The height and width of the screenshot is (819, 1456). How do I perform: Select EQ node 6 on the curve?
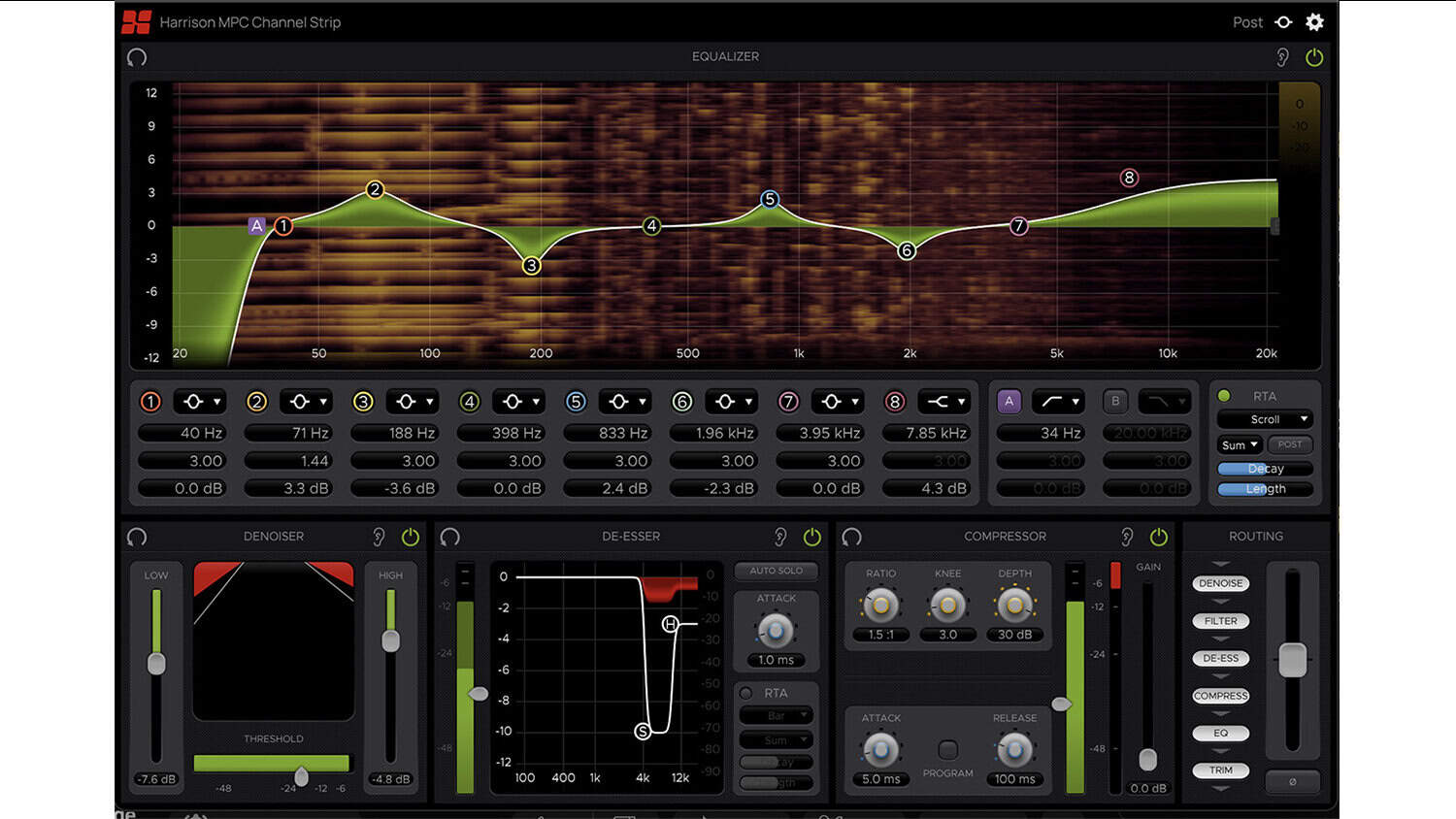(907, 250)
